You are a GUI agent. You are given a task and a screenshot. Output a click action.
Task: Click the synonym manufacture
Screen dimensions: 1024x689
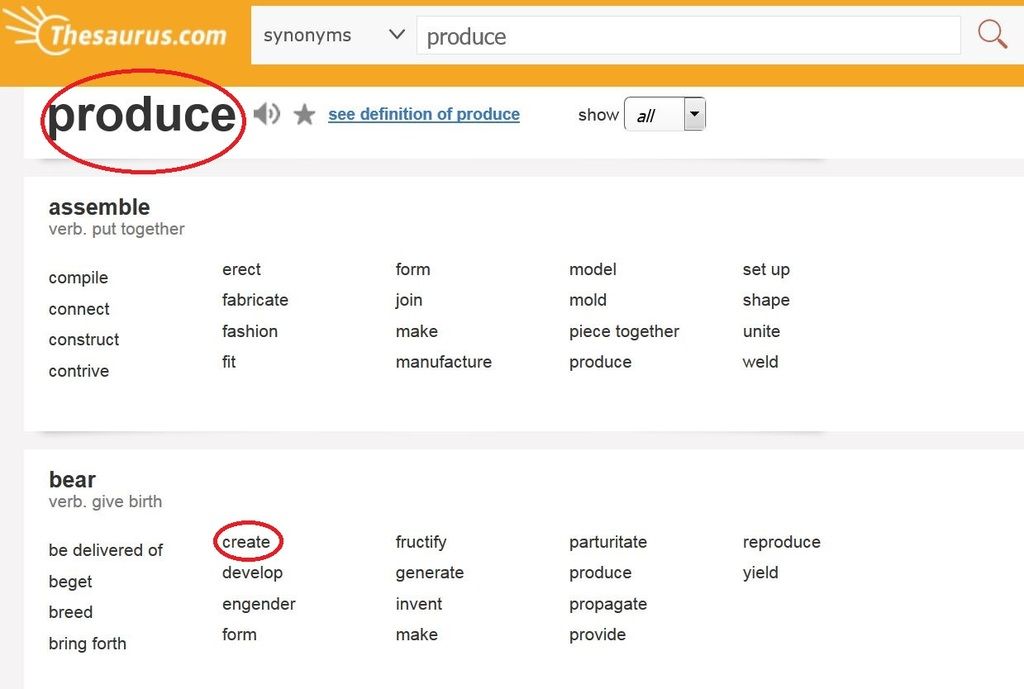[x=444, y=362]
